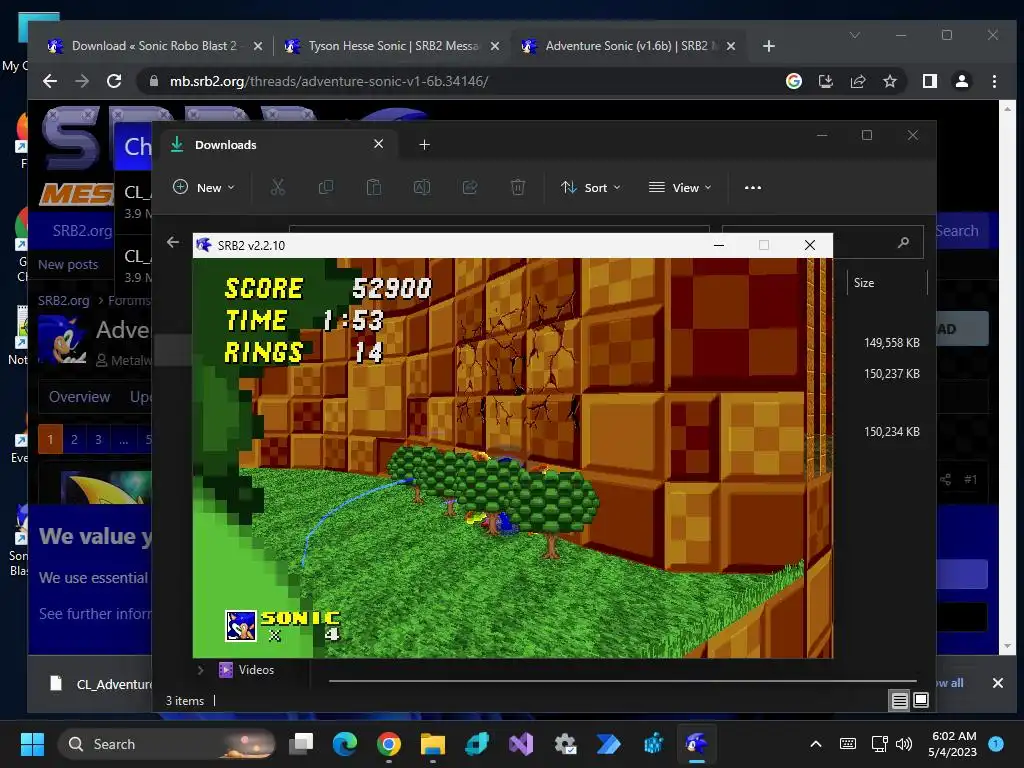The height and width of the screenshot is (768, 1024).
Task: Reload the page in Chrome
Action: (x=114, y=81)
